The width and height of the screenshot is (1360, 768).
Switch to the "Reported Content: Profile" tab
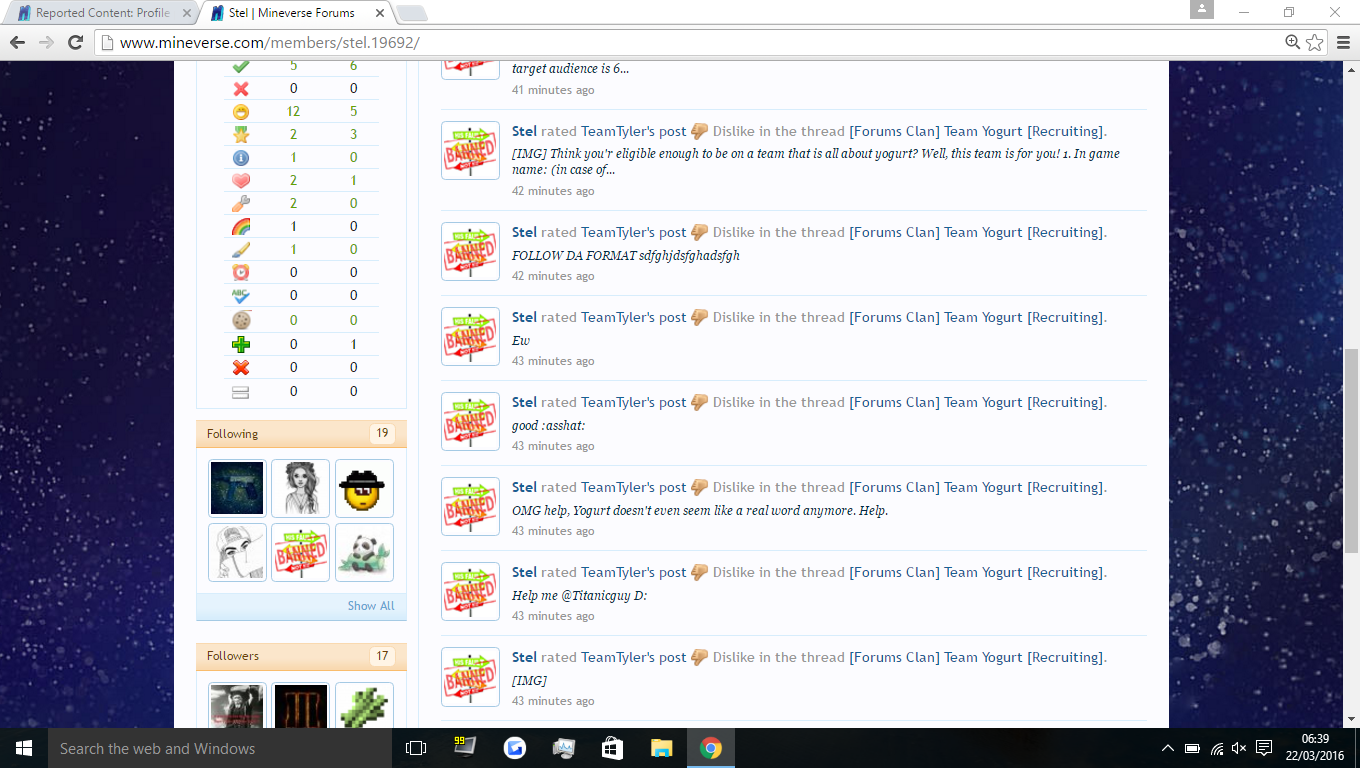click(102, 13)
